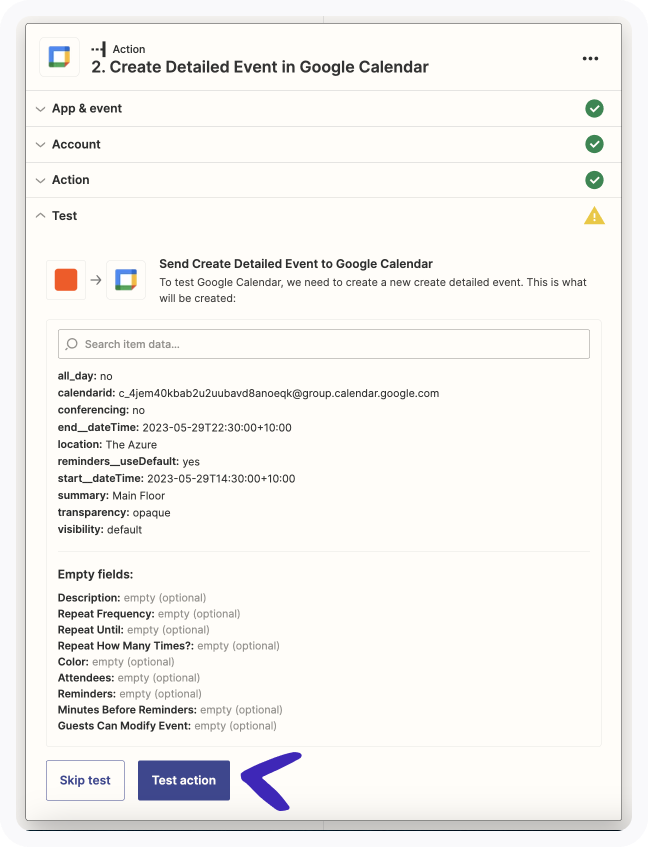Click the Google Calendar icon after the arrow
This screenshot has width=648, height=847.
126,280
